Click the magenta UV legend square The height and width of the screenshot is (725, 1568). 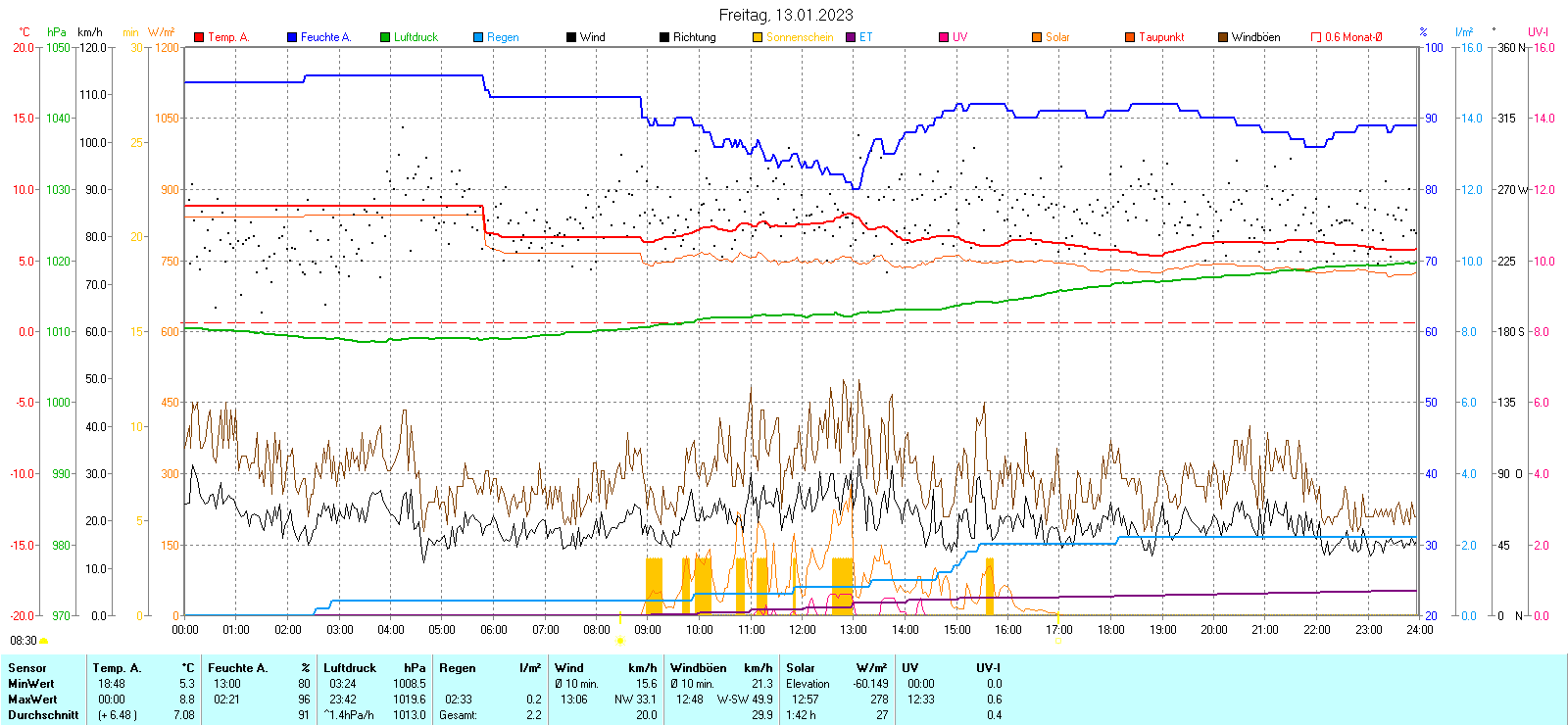click(x=944, y=37)
